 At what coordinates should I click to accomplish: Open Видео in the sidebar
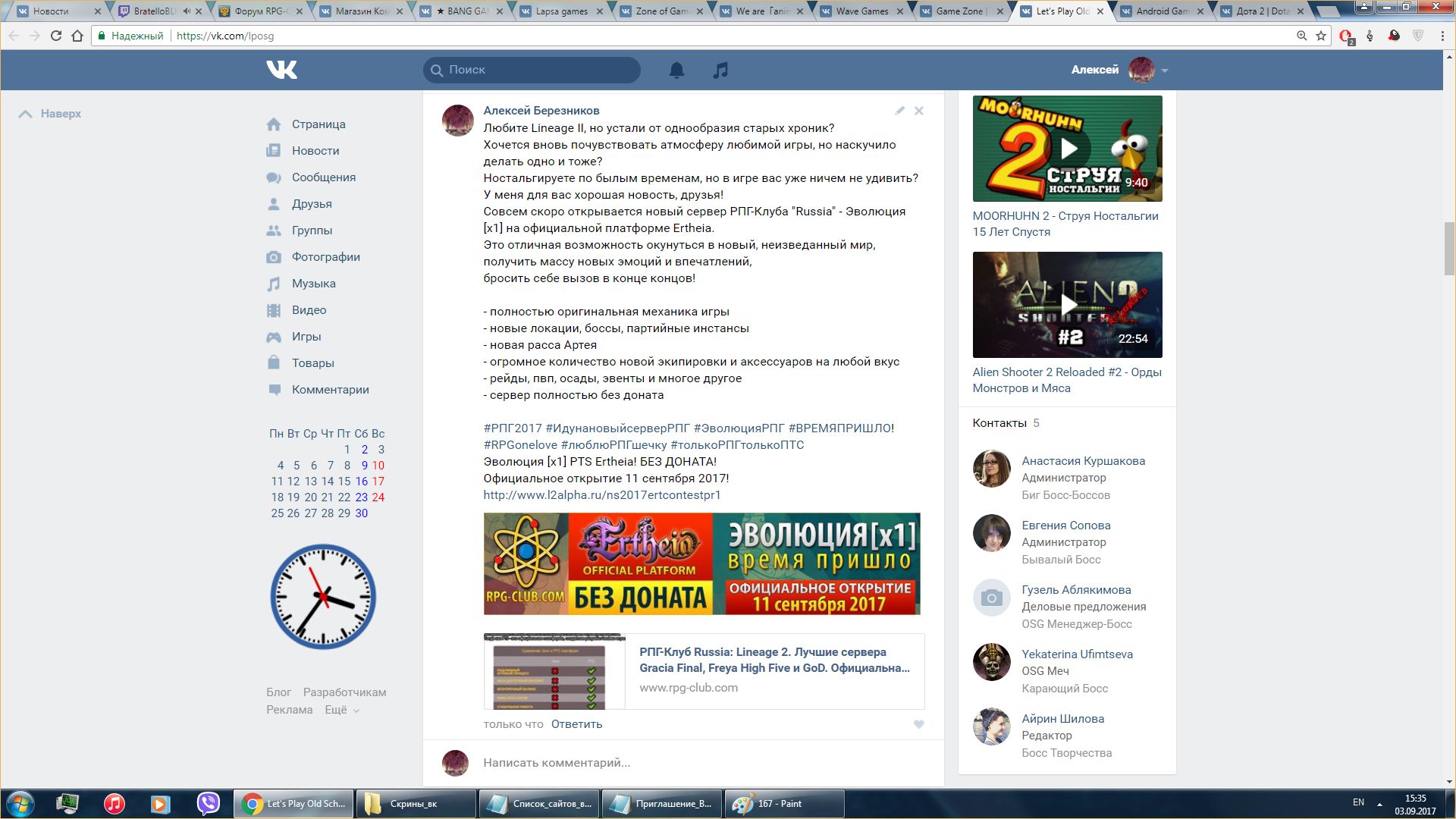(x=309, y=310)
